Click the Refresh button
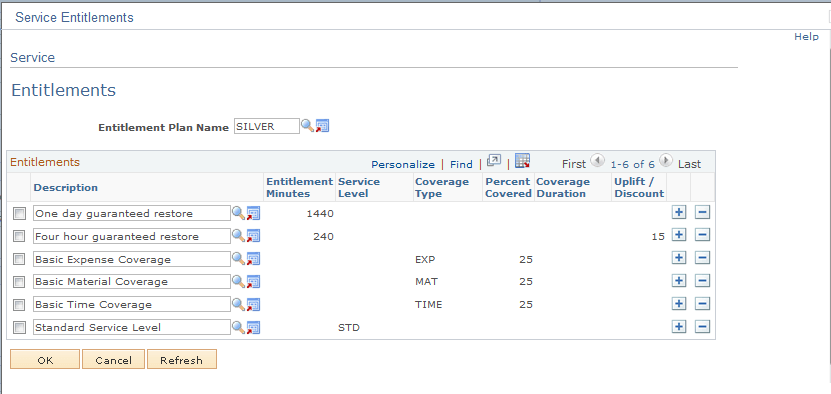Viewport: 831px width, 394px height. 182,360
